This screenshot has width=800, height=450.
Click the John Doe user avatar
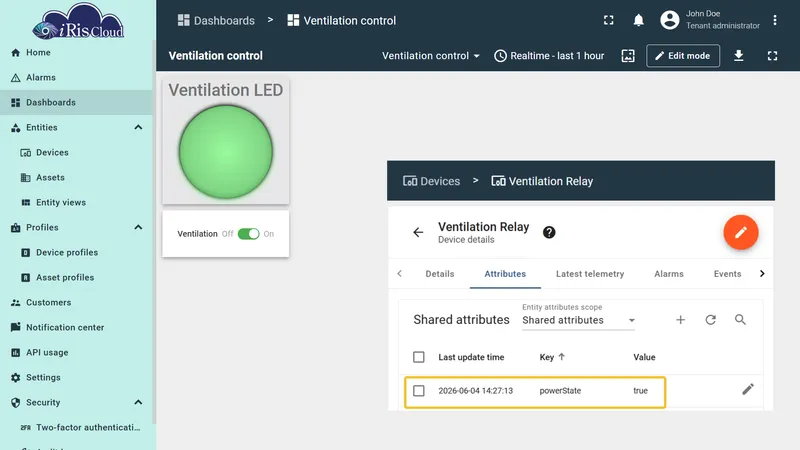click(669, 20)
